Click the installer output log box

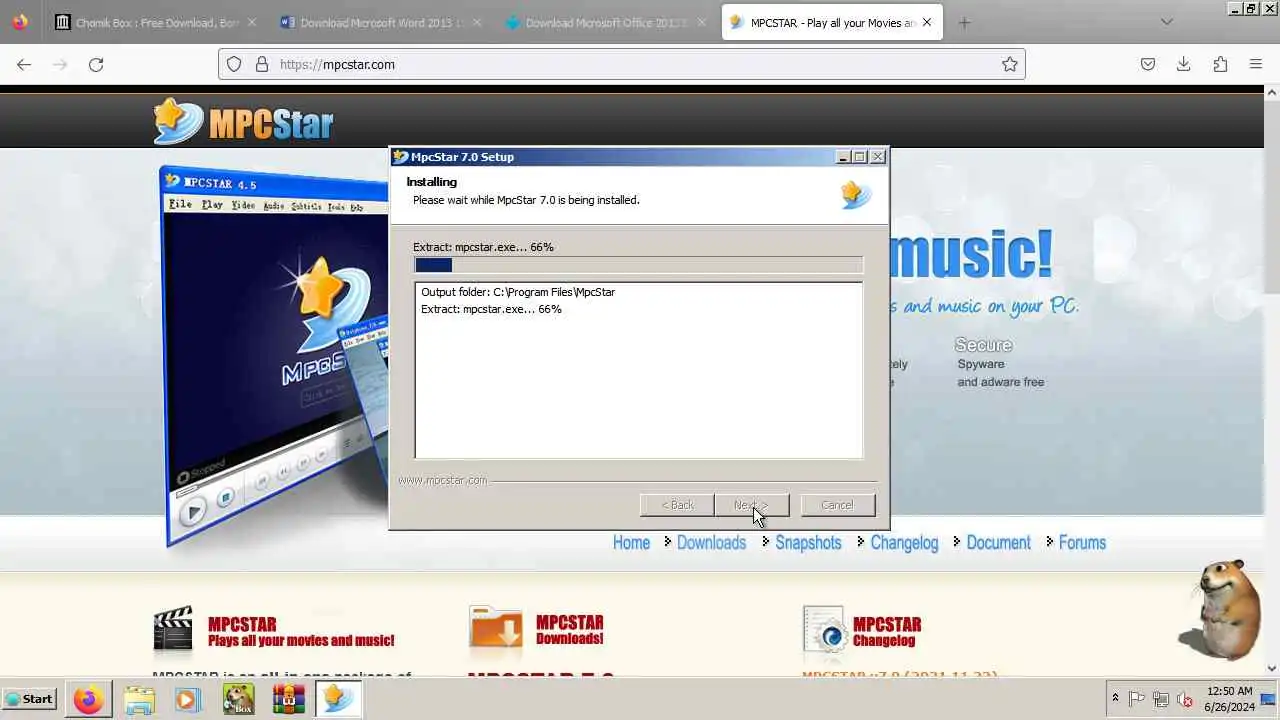638,370
